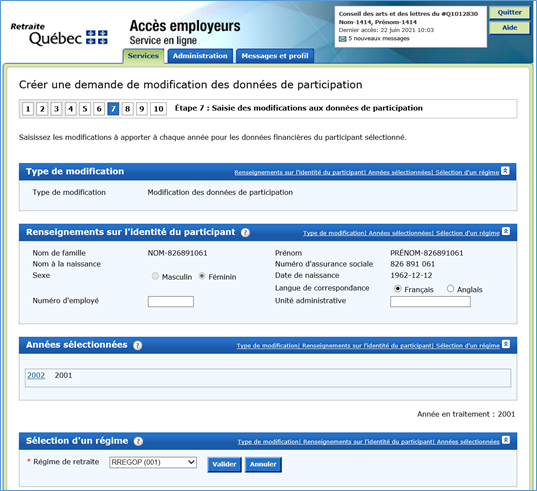537x491 pixels.
Task: Open the Messages et profil tab
Action: click(275, 56)
